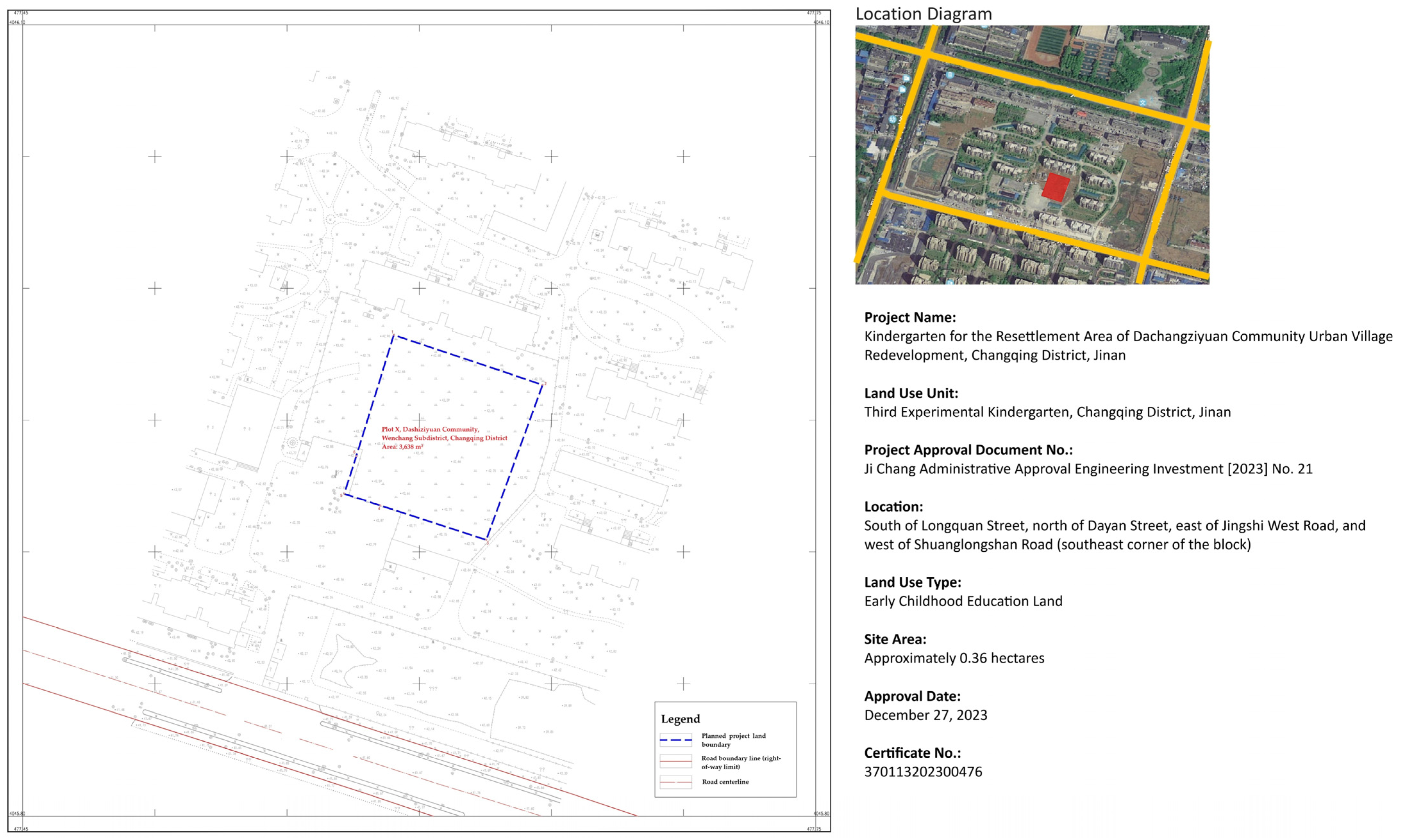Click the 'Project Name:' heading
1408x840 pixels.
[909, 317]
